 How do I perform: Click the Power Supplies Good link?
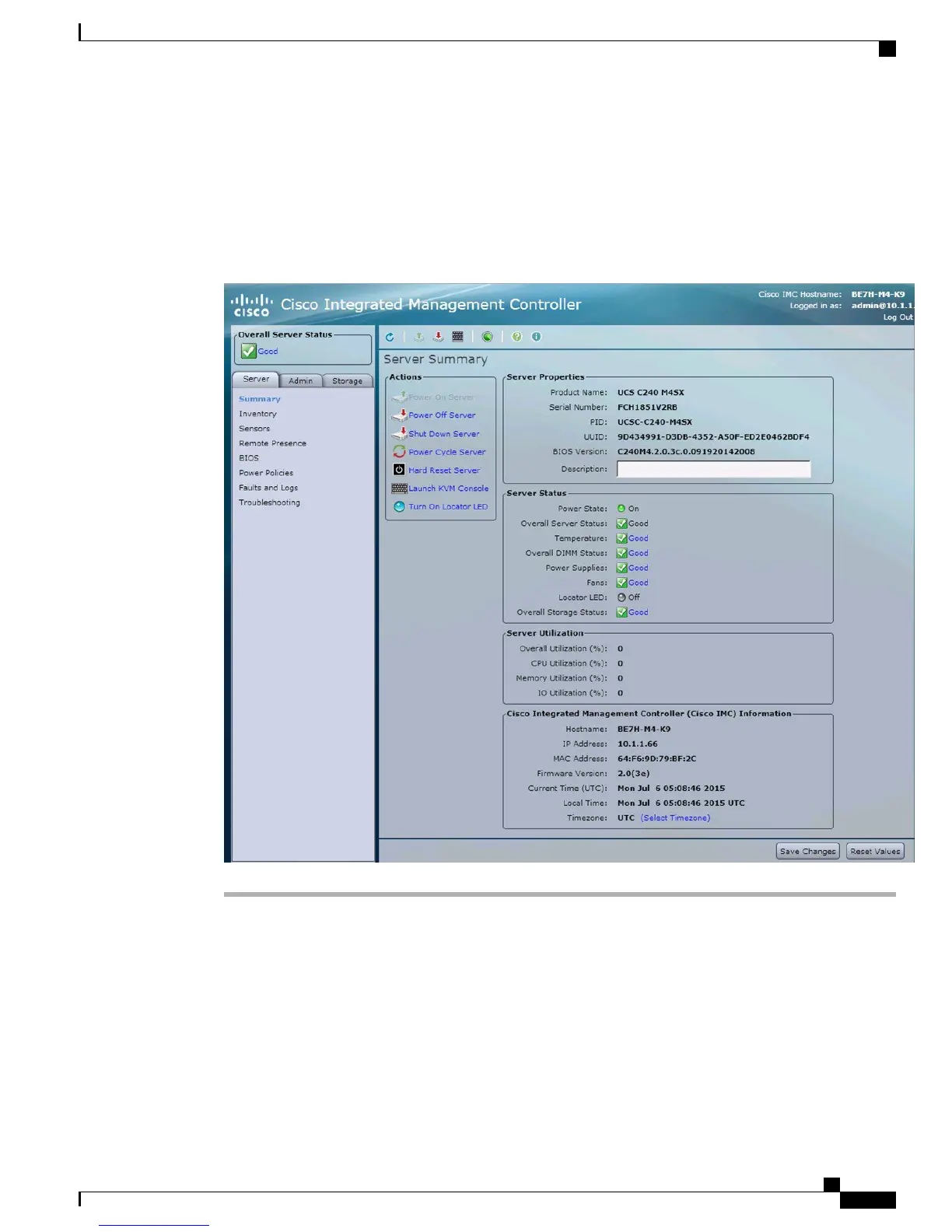639,568
